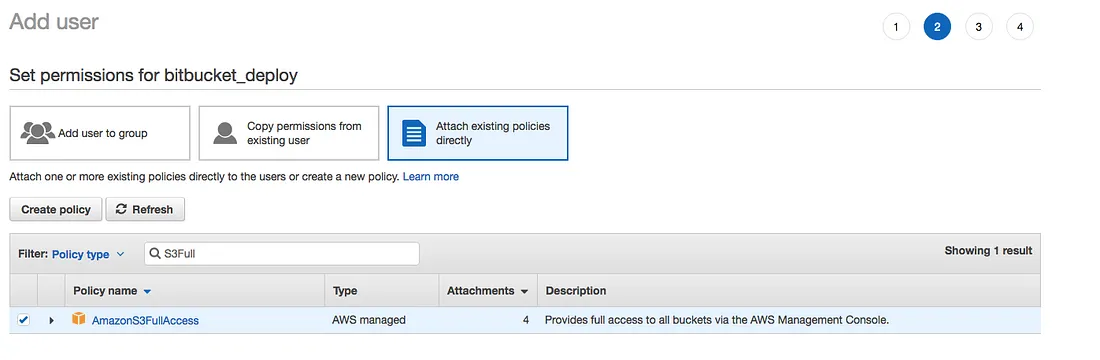Select Copy permissions from existing user
1100x360 pixels.
(x=289, y=133)
